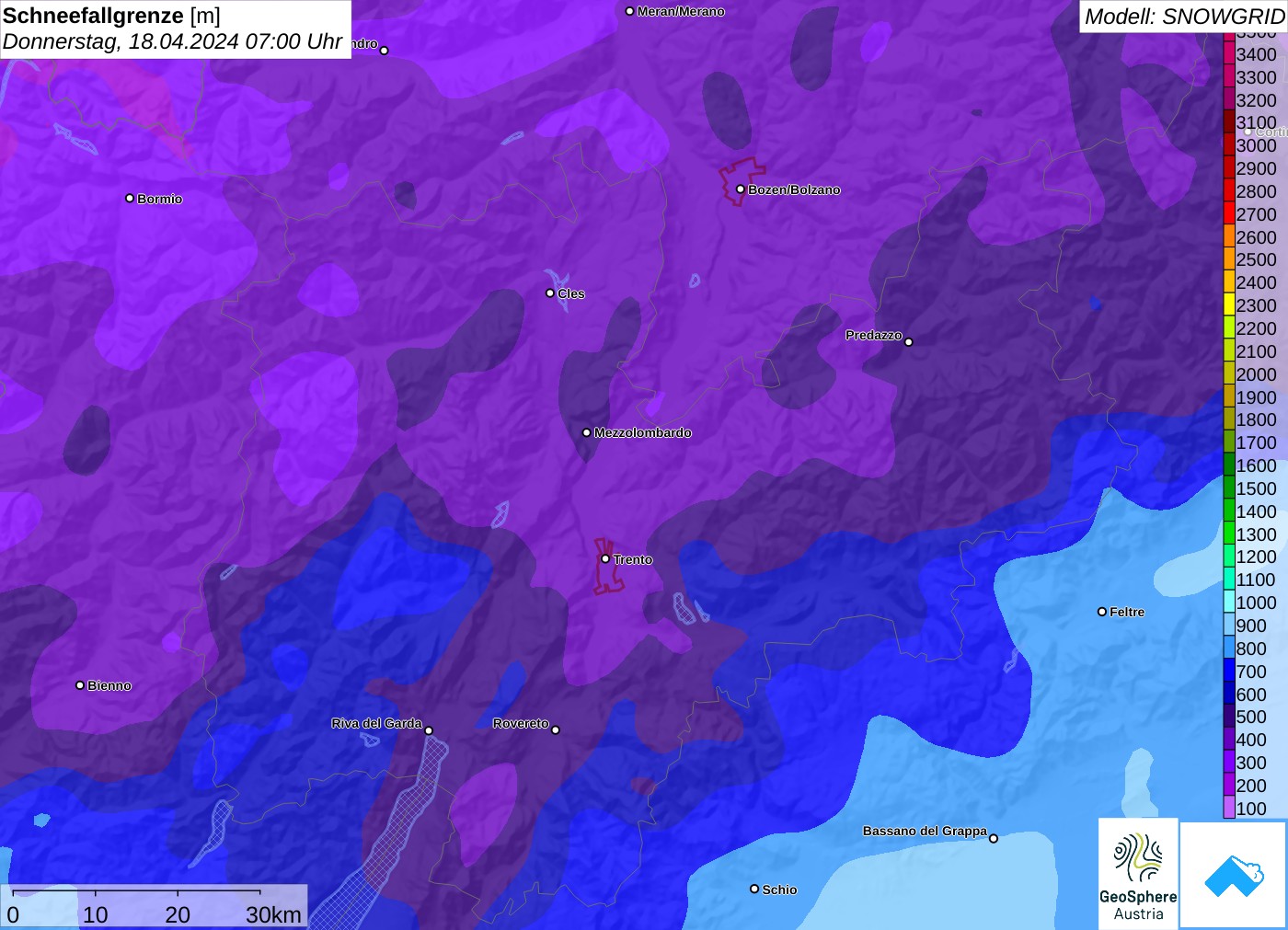Select the "Meran/Merano" map label
This screenshot has width=1288, height=930.
681,11
